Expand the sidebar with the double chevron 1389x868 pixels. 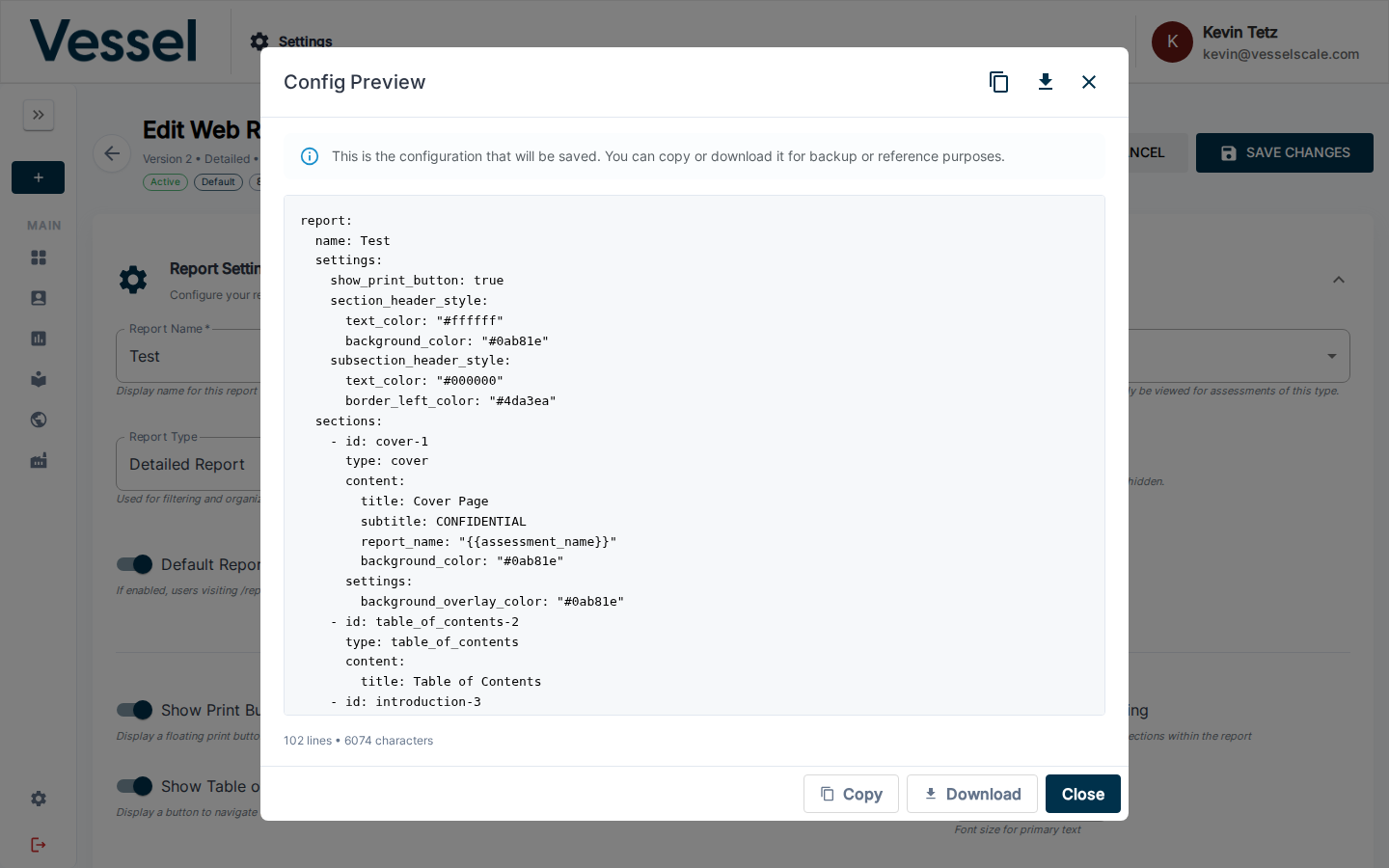pos(39,115)
